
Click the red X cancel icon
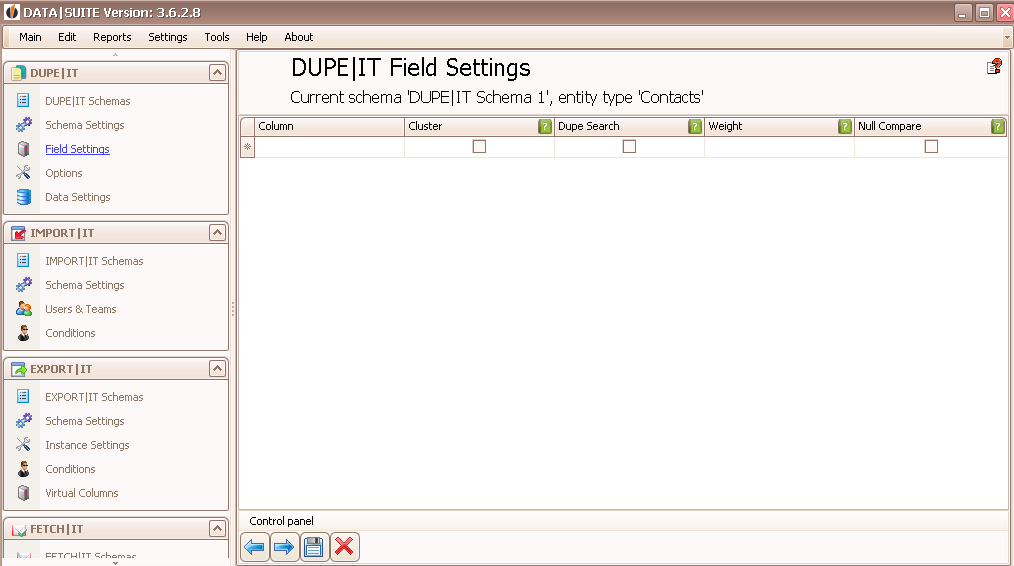pyautogui.click(x=345, y=547)
